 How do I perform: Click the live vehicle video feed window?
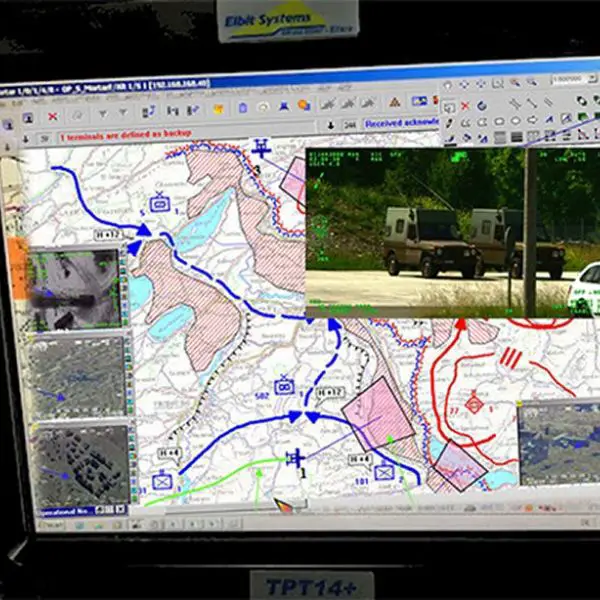point(440,232)
